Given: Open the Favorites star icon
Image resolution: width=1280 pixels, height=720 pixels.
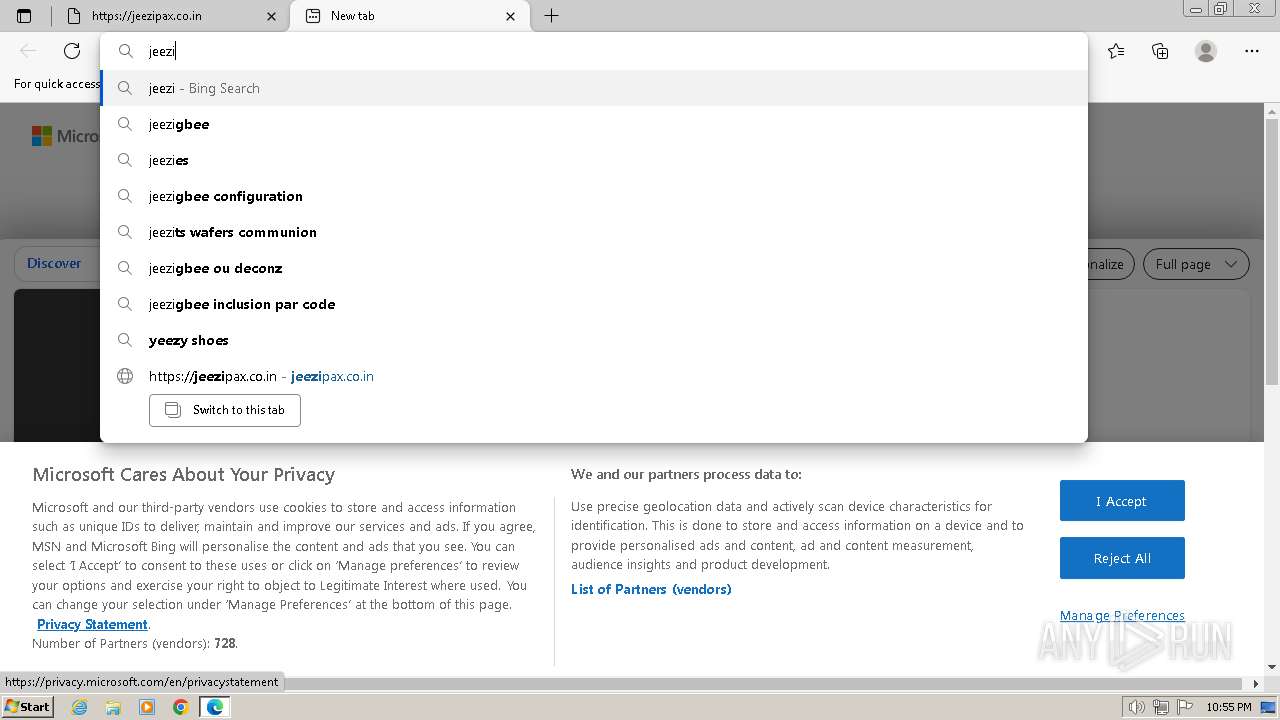Looking at the screenshot, I should 1116,51.
